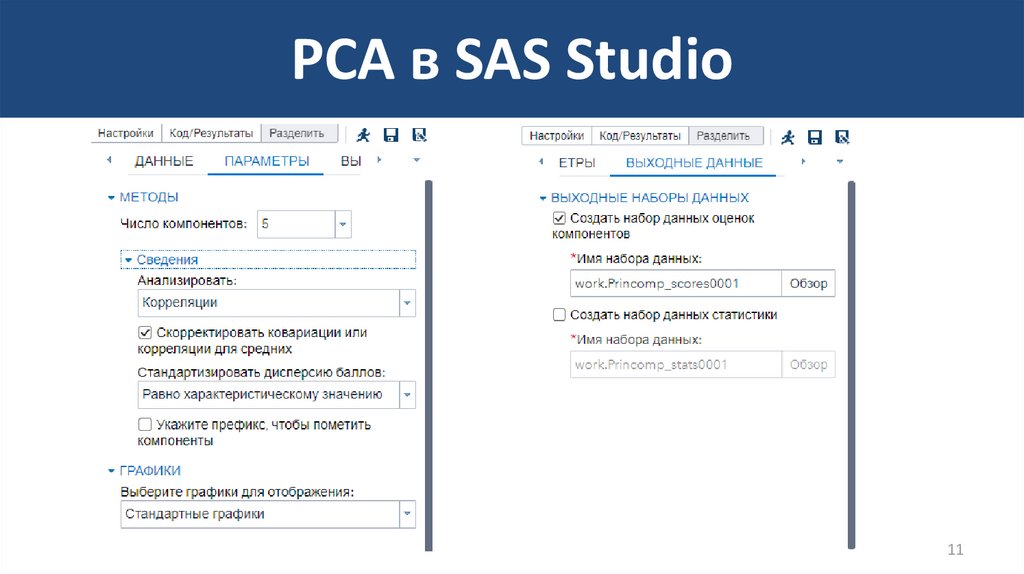Check Создать набор данных статистики
This screenshot has width=1024, height=574.
[x=559, y=315]
